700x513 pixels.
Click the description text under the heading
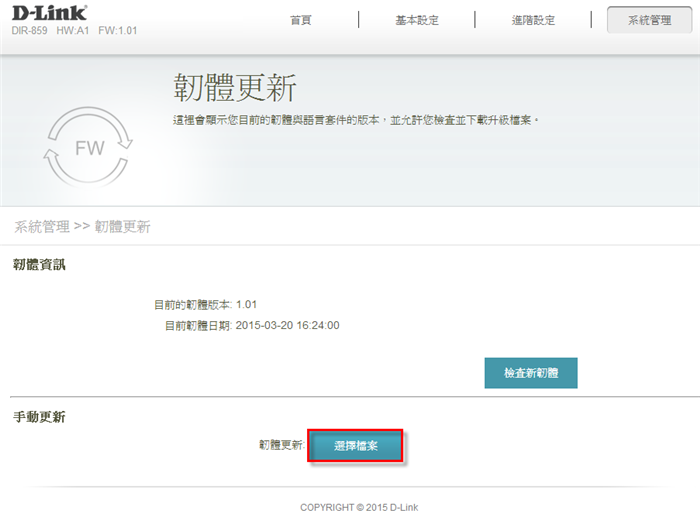pos(355,120)
